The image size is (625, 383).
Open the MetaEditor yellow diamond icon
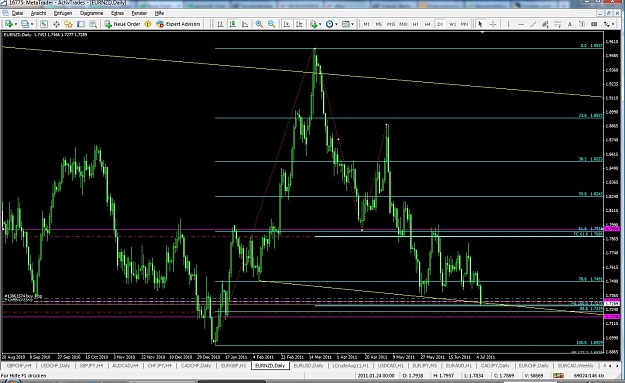click(147, 24)
